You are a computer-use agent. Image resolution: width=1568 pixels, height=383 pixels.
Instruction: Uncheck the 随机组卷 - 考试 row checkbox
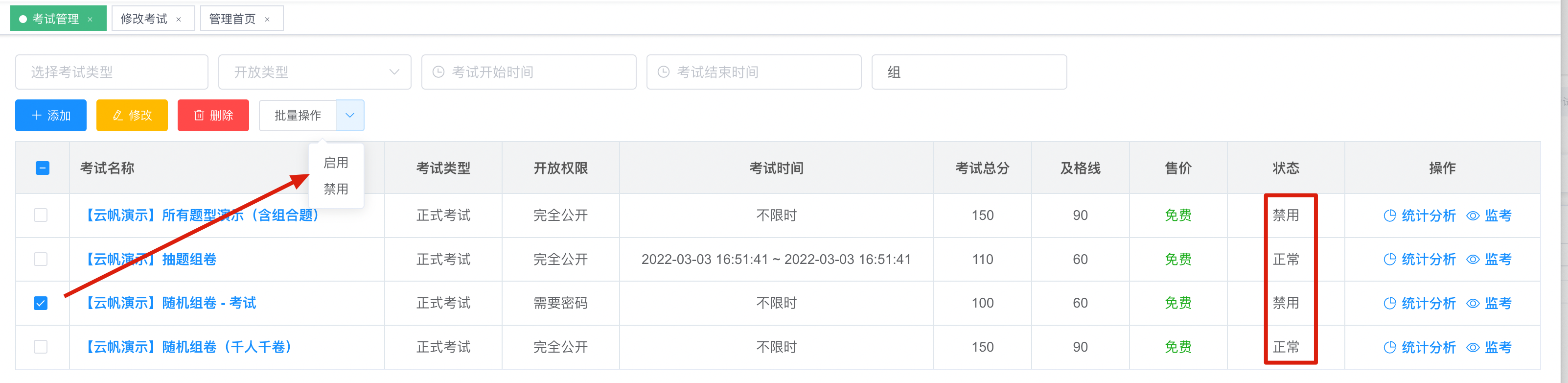click(x=41, y=303)
